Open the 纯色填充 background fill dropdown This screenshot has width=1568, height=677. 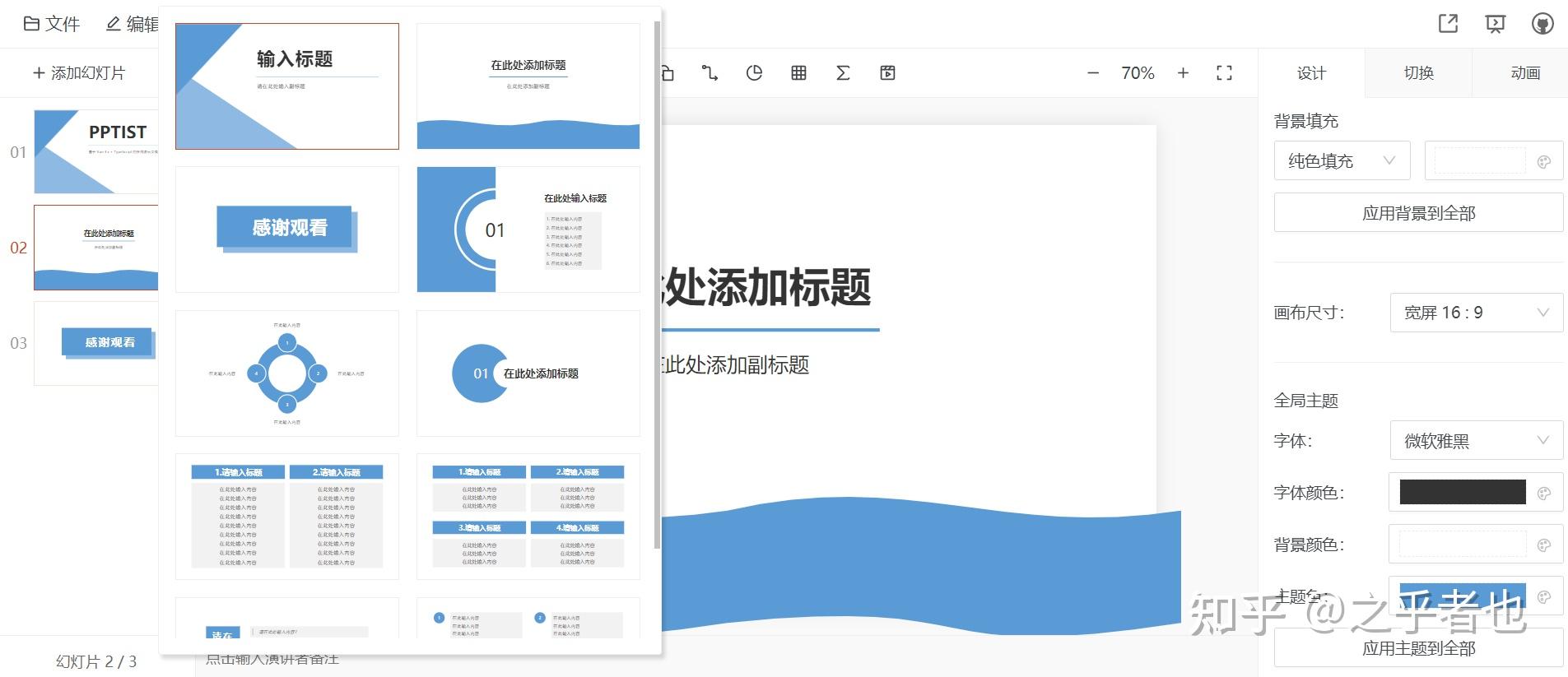pos(1342,161)
